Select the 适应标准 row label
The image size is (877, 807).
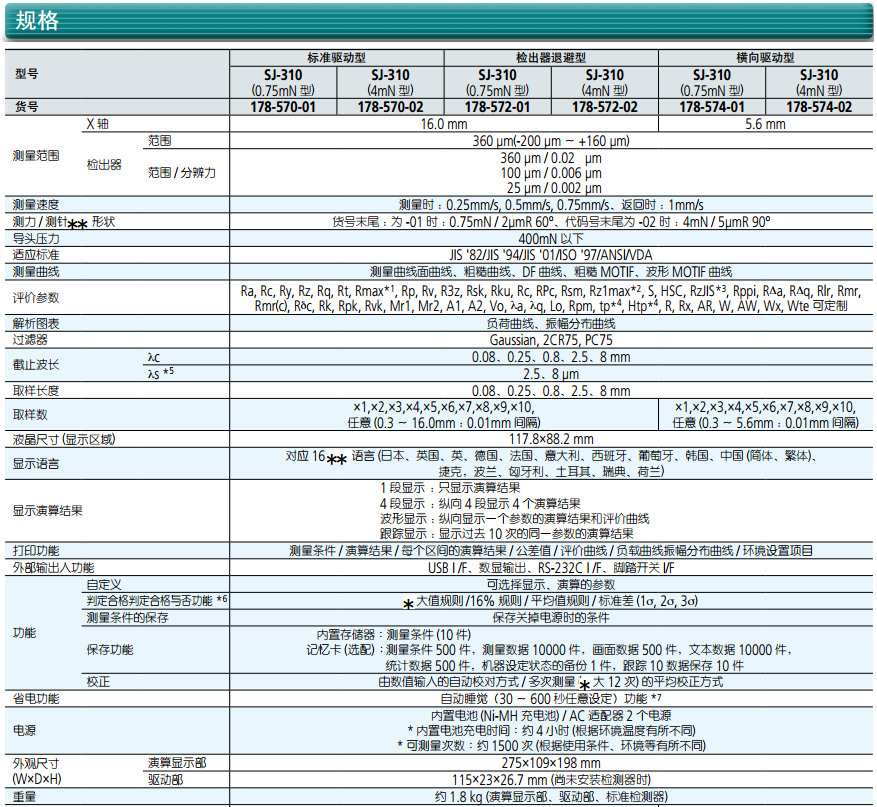pos(36,255)
